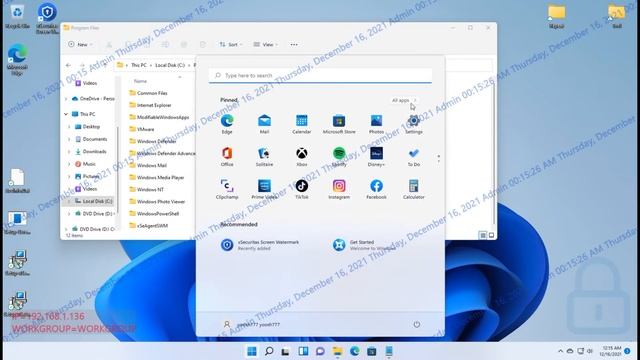
Task: Sort by Name column header
Action: click(140, 81)
